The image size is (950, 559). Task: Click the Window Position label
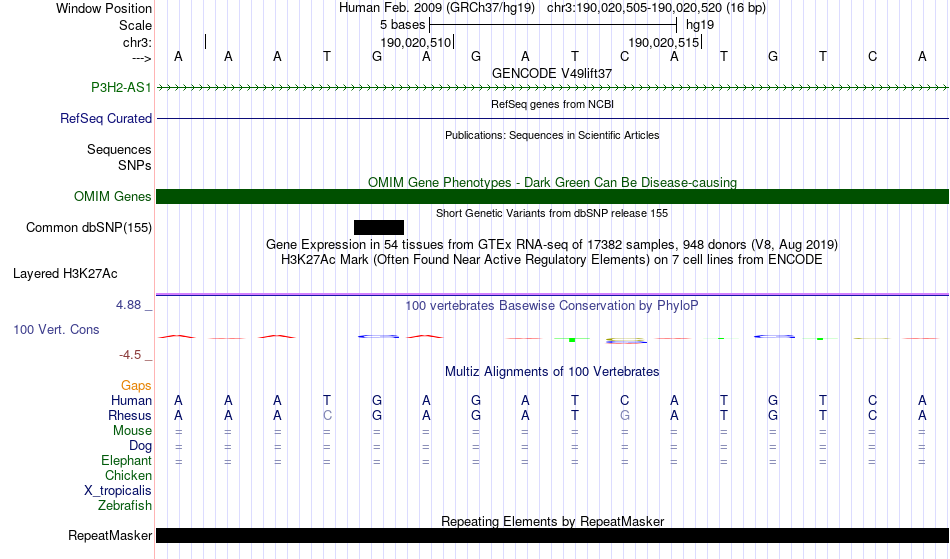104,8
